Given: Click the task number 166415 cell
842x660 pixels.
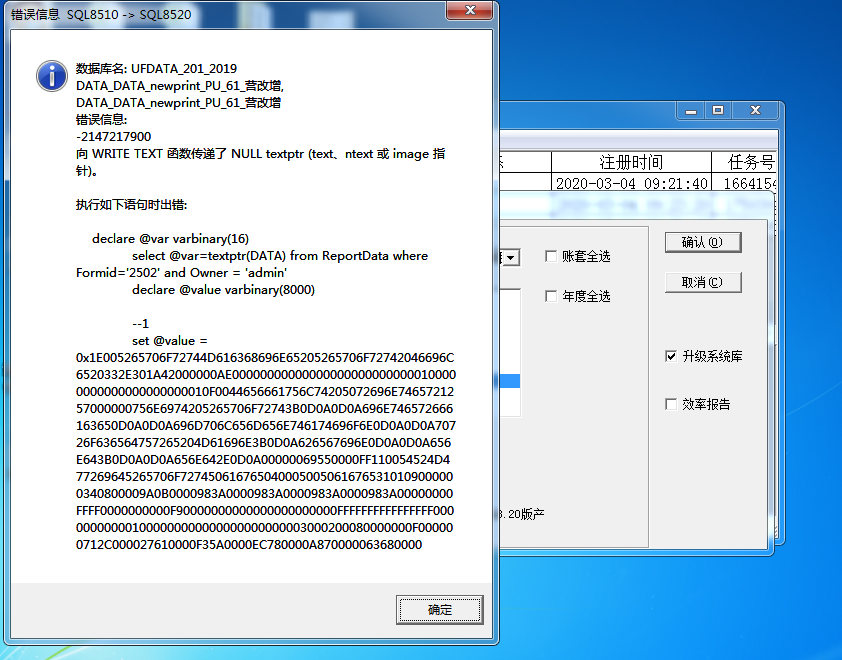Looking at the screenshot, I should click(745, 183).
